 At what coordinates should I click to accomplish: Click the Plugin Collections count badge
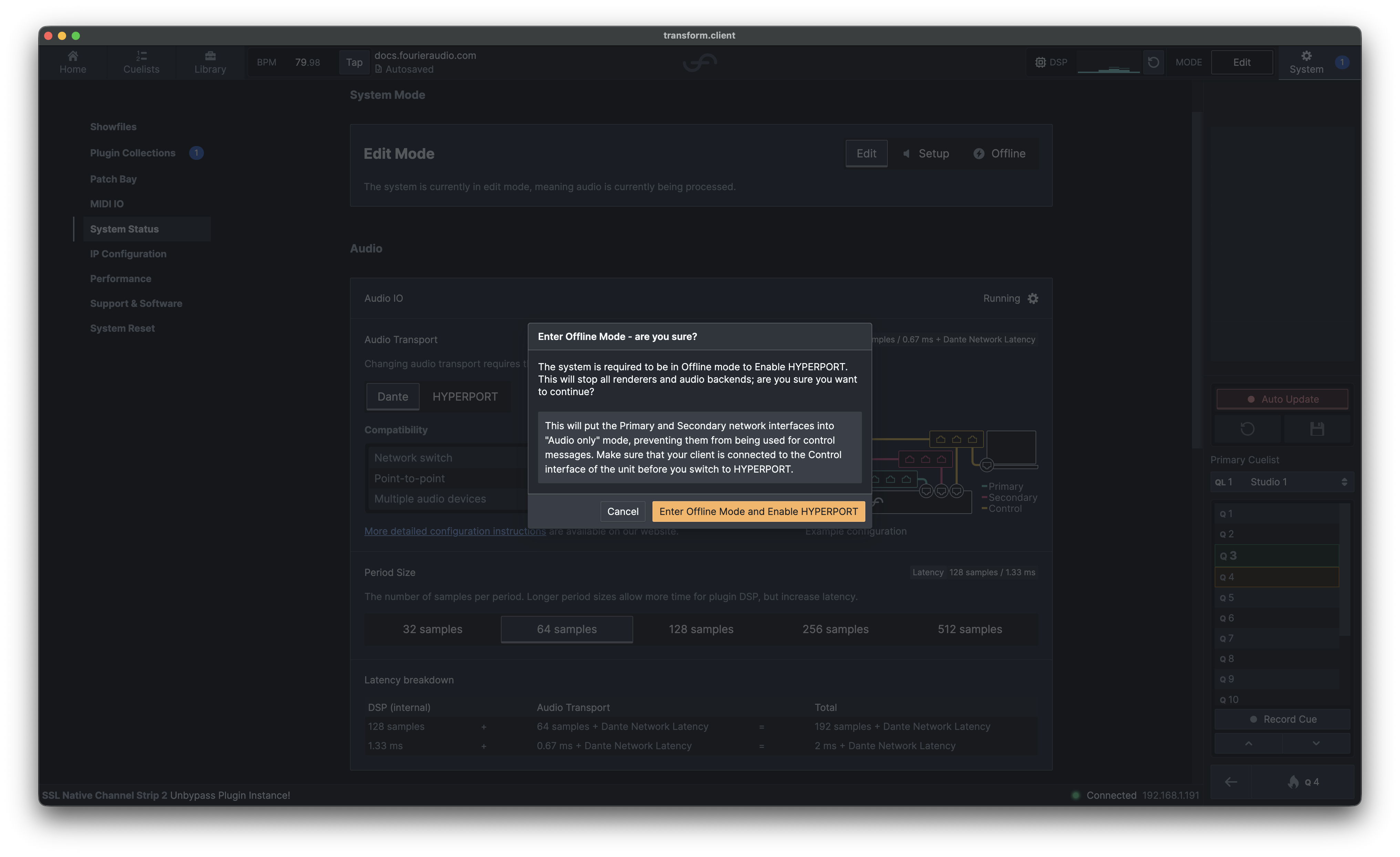click(196, 153)
